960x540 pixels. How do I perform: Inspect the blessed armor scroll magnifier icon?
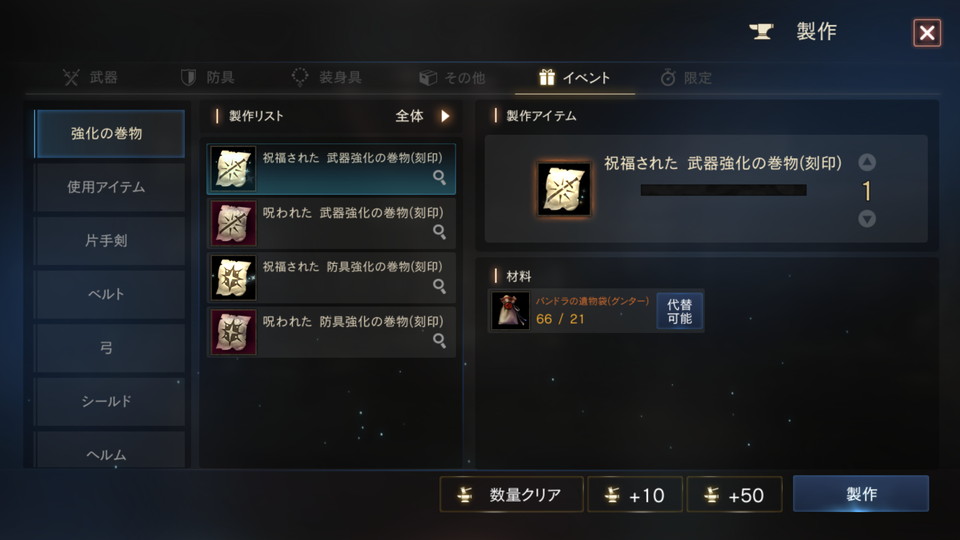(439, 286)
